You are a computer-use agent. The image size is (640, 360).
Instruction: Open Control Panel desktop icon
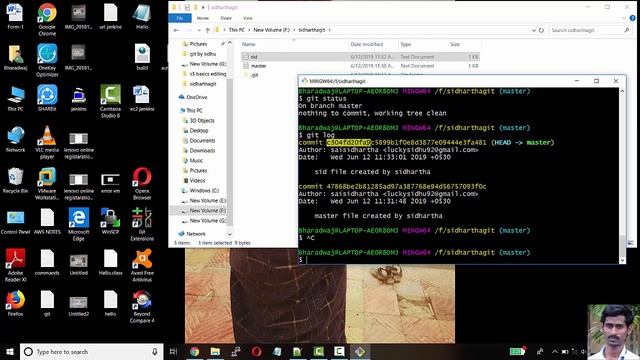pyautogui.click(x=16, y=221)
